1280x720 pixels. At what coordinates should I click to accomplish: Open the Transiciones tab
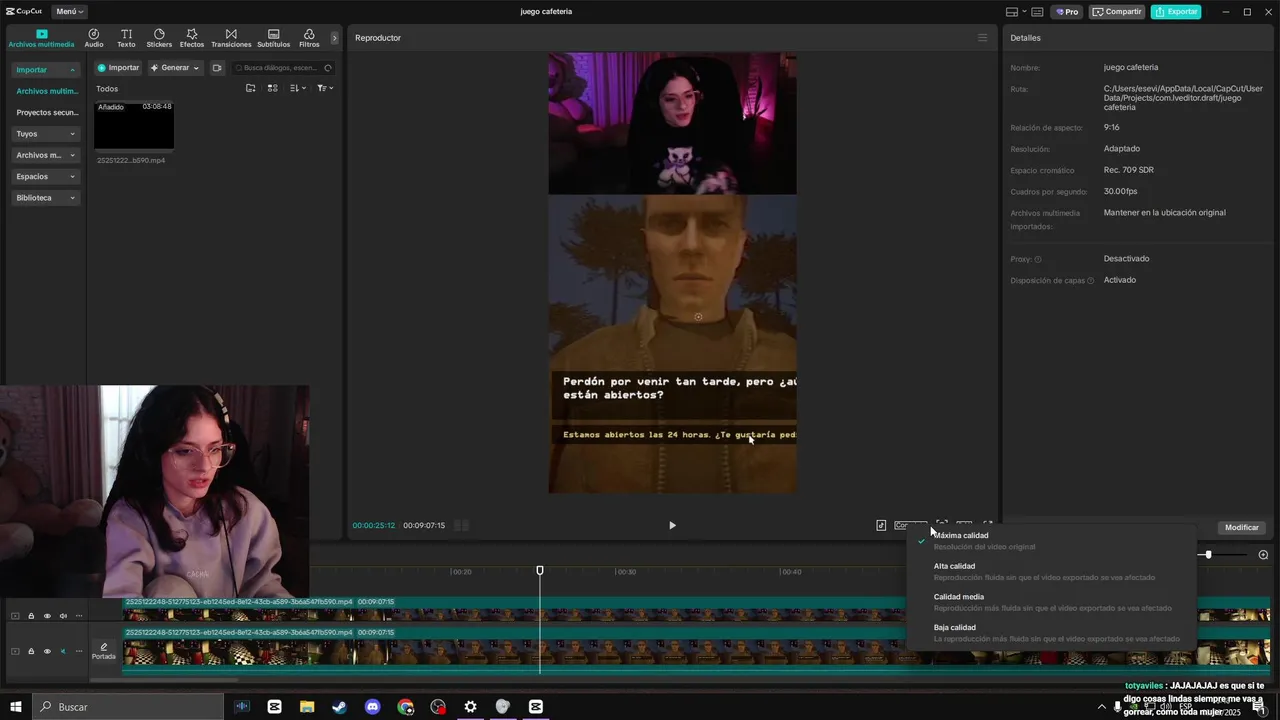coord(231,38)
